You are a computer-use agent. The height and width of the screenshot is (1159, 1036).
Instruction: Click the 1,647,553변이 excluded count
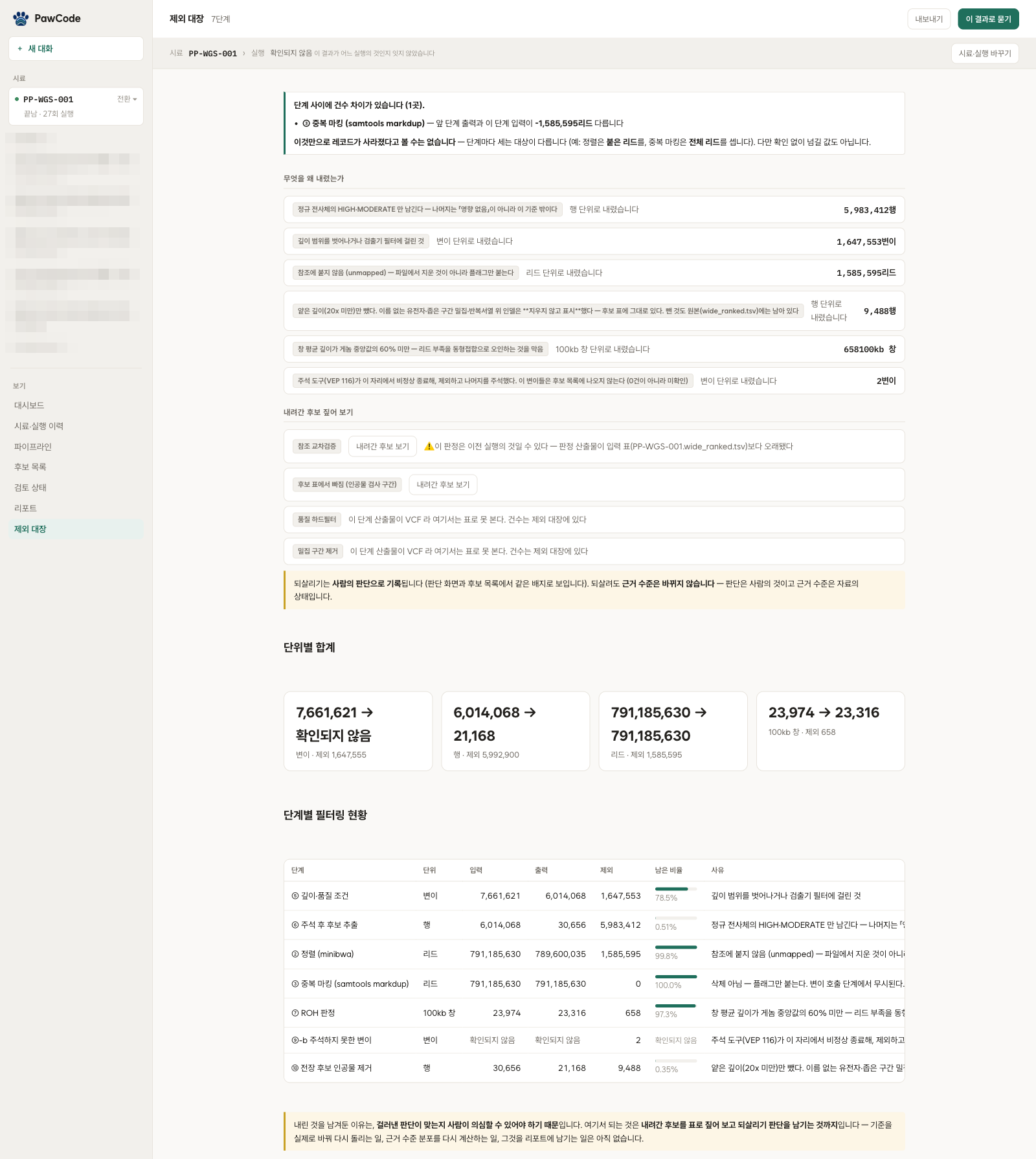(866, 242)
